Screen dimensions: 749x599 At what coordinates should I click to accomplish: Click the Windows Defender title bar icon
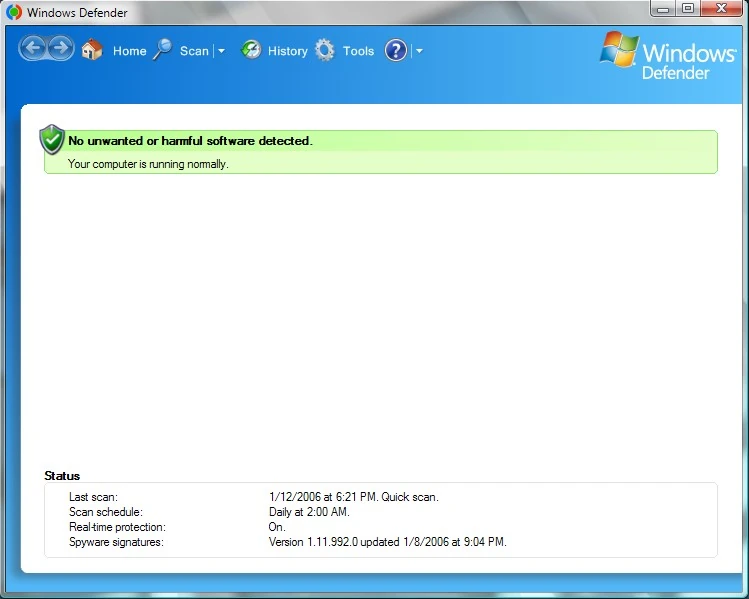click(14, 12)
